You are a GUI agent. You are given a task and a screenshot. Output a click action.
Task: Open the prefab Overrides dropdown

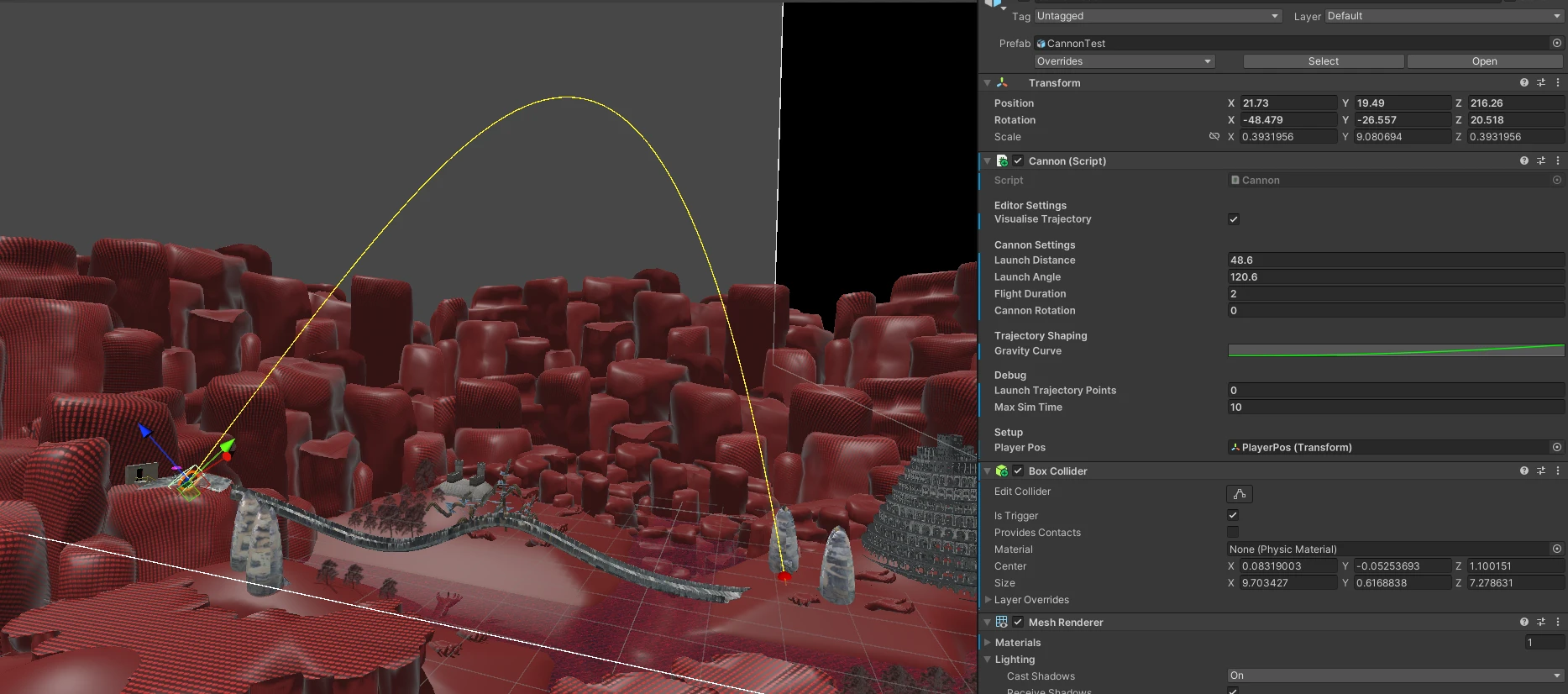1125,61
